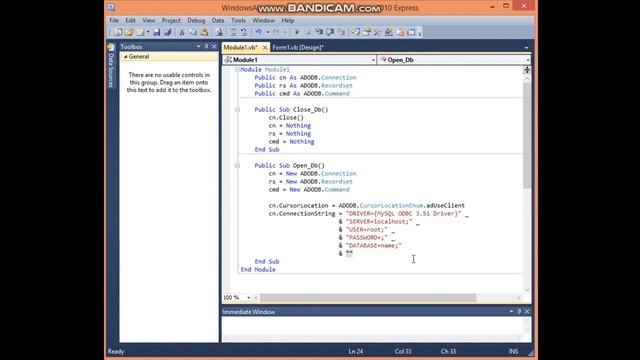640x360 pixels.
Task: Click the Undo arrow icon
Action: (258, 32)
